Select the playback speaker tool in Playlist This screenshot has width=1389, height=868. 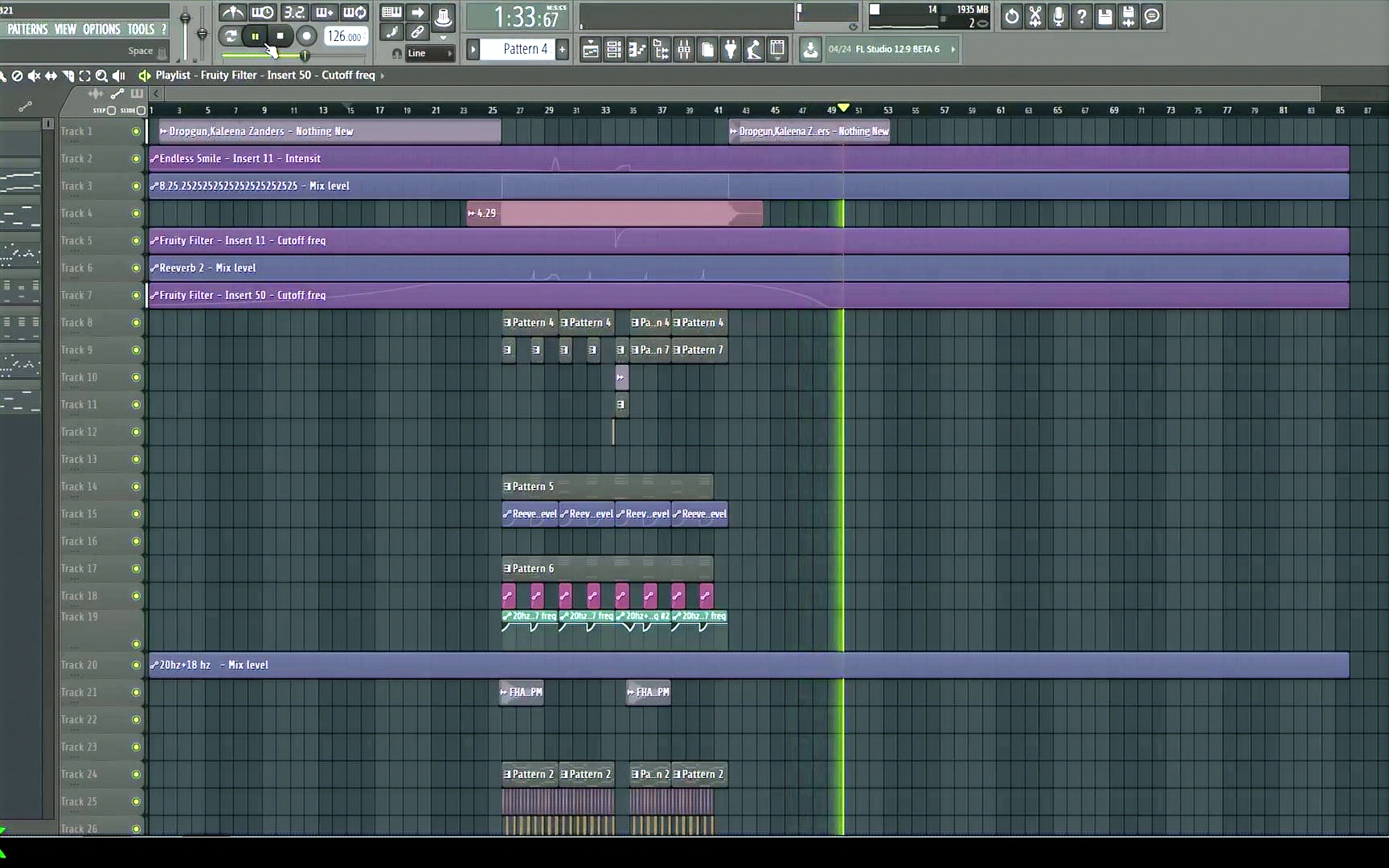[119, 76]
